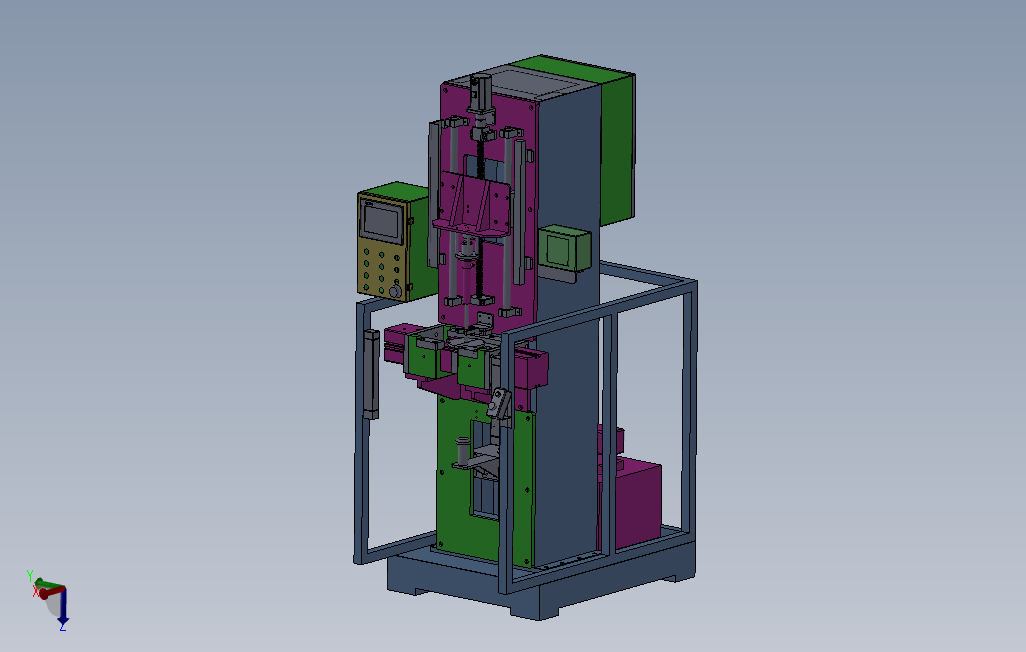Select the grey vertical handle on the left guard frame
The height and width of the screenshot is (652, 1026).
[x=371, y=374]
